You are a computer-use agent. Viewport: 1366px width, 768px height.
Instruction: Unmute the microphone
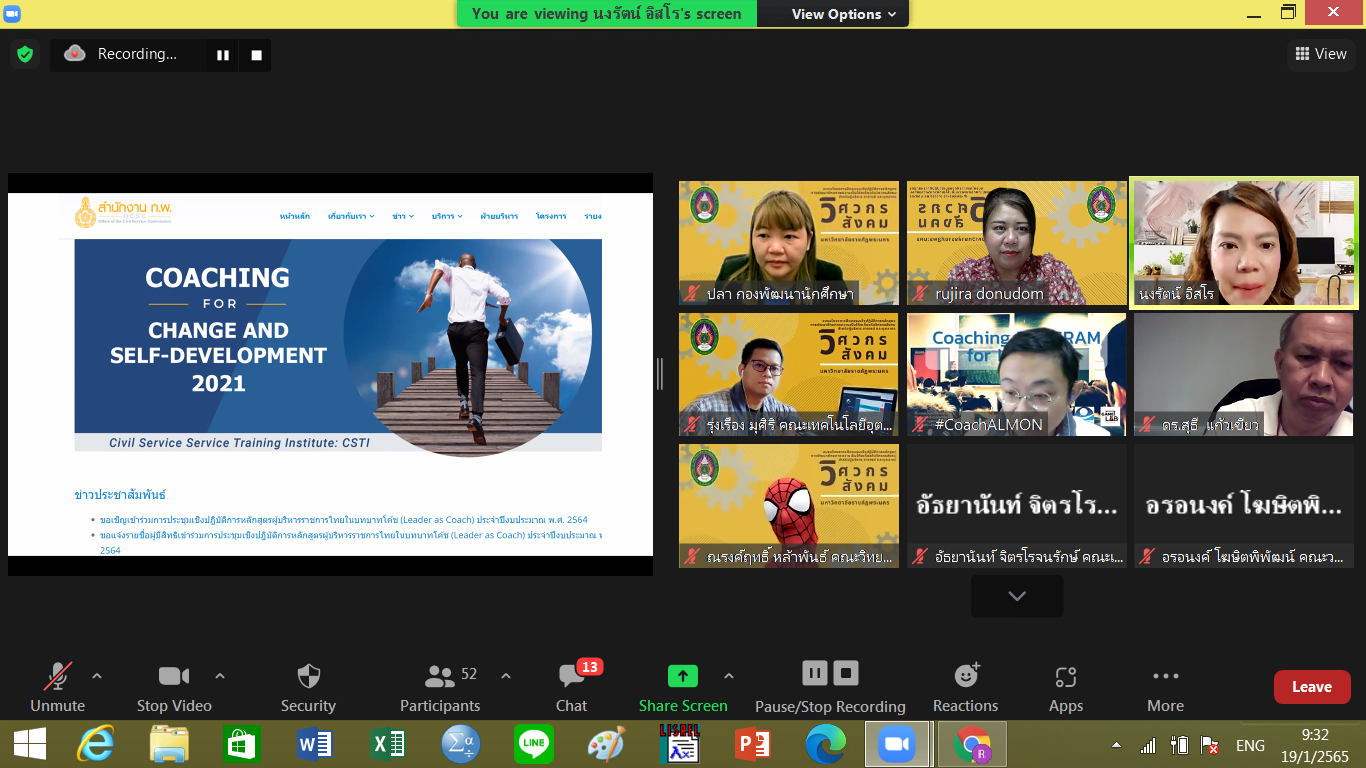pyautogui.click(x=57, y=677)
